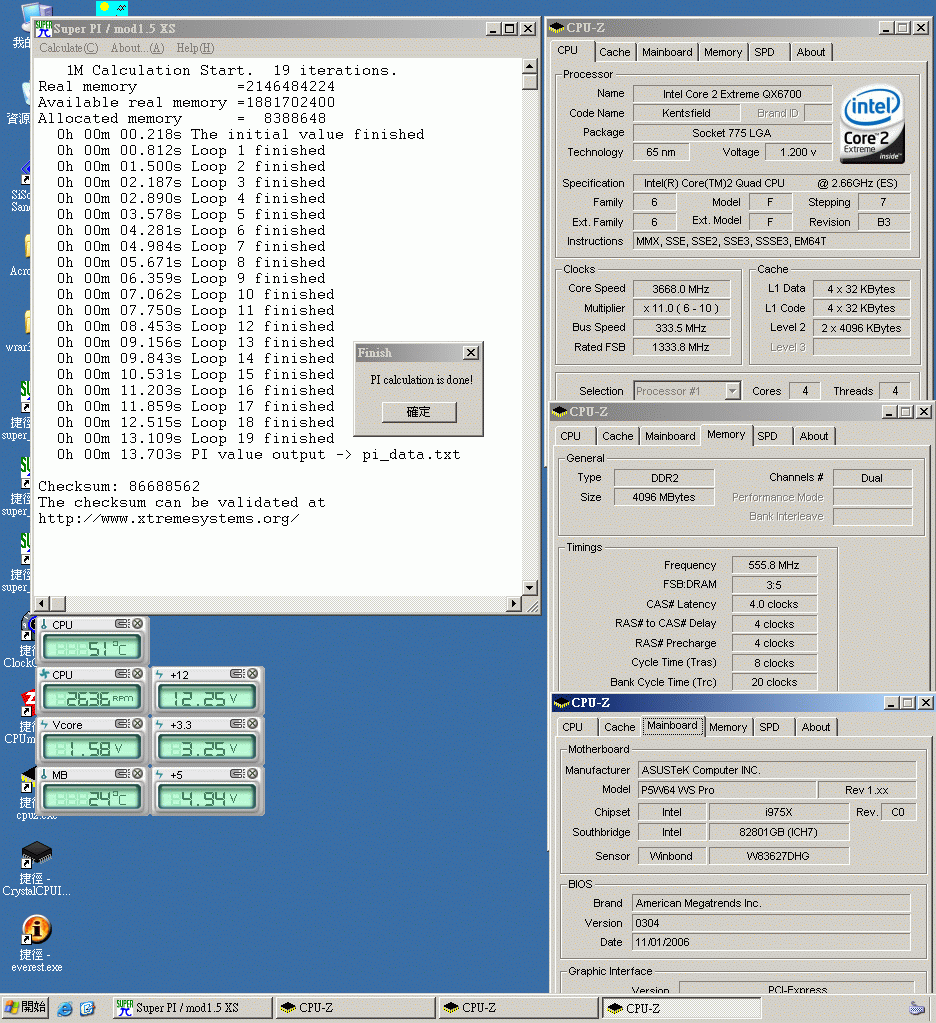This screenshot has width=936, height=1023.
Task: Select the CrystalCPUID desktop shortcut
Action: pyautogui.click(x=37, y=869)
